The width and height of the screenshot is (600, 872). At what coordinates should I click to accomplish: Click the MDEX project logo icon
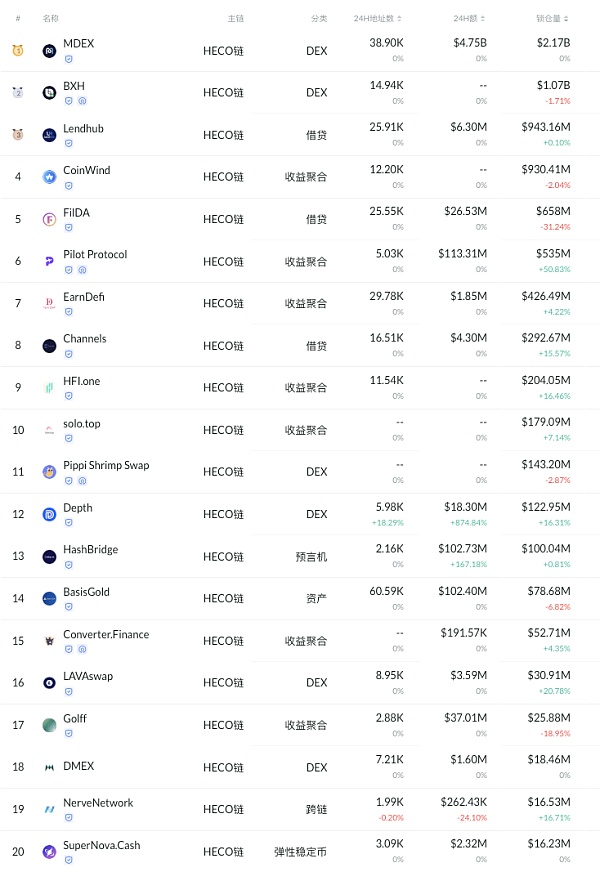[49, 51]
